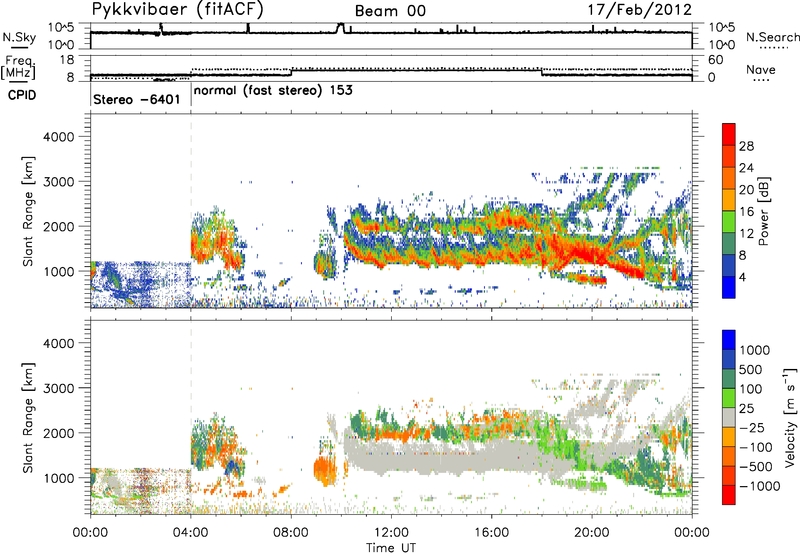This screenshot has height=554, width=800.
Task: Click the 'Stereo -6401' CPID text
Action: point(137,99)
